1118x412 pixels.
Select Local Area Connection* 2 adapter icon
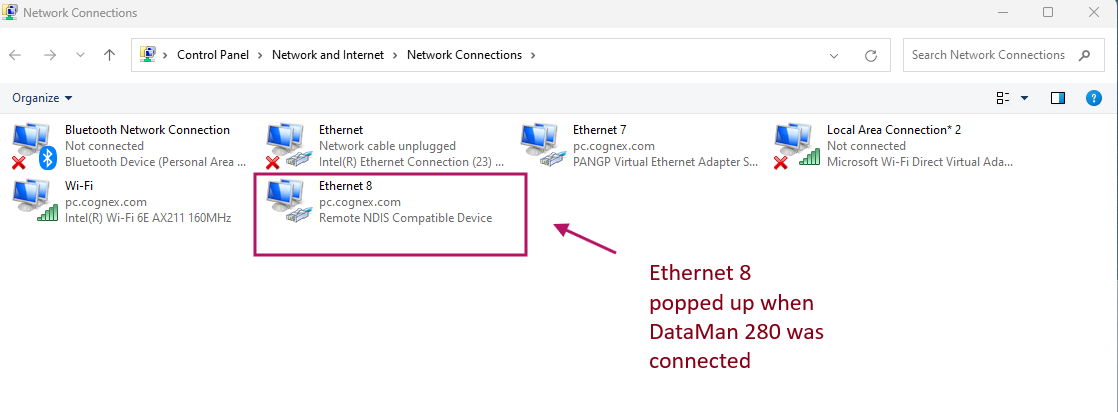click(x=795, y=145)
